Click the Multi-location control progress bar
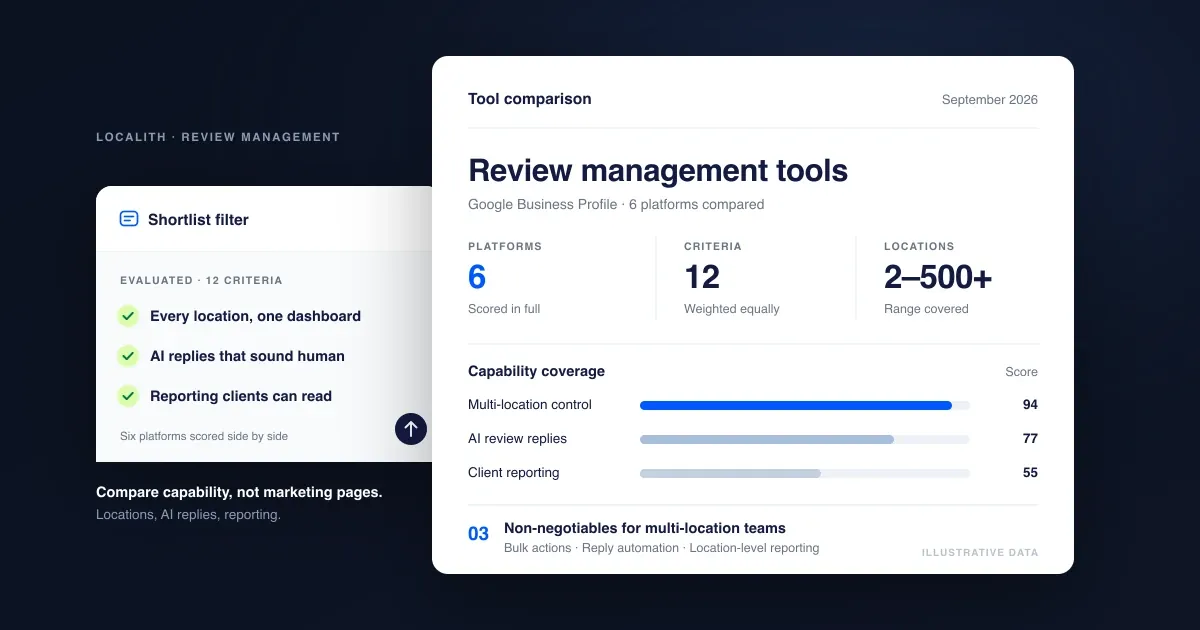This screenshot has height=630, width=1200. click(x=805, y=405)
